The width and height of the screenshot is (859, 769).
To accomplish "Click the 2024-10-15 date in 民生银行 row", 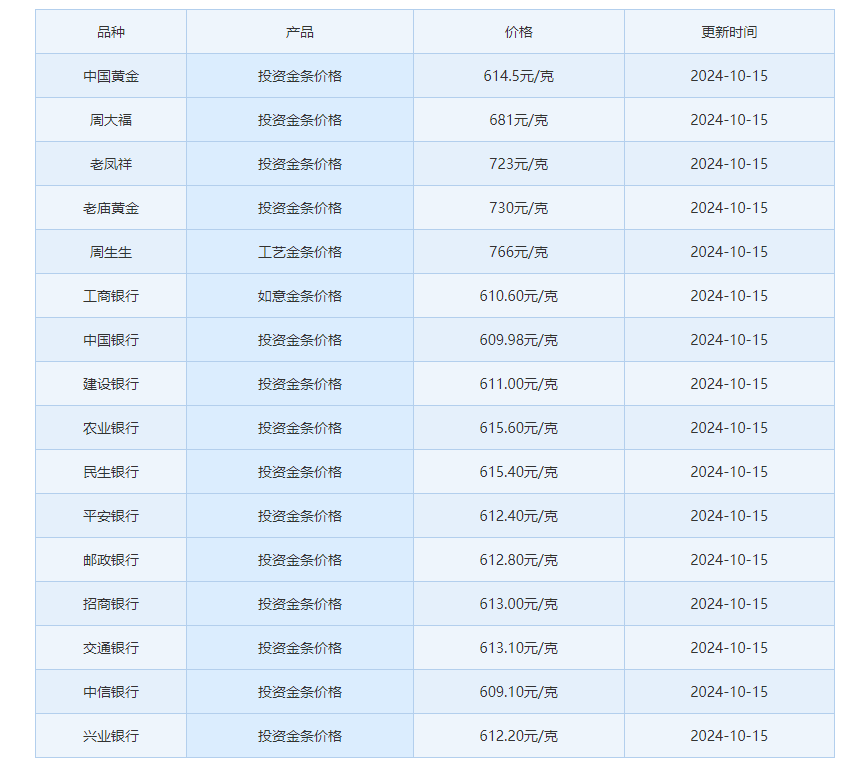I will 729,472.
